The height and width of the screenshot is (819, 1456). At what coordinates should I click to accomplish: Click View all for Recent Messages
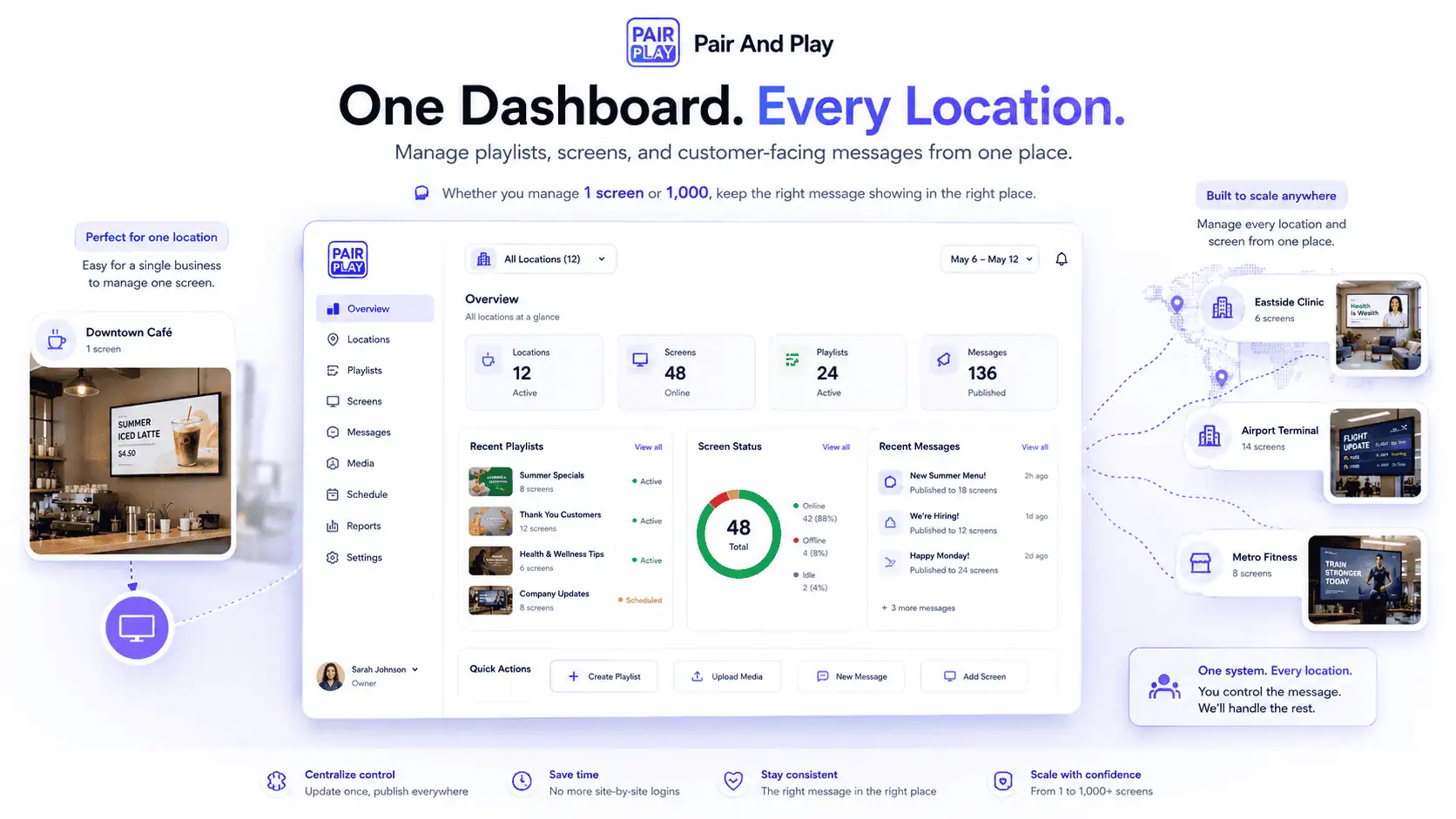coord(1035,447)
